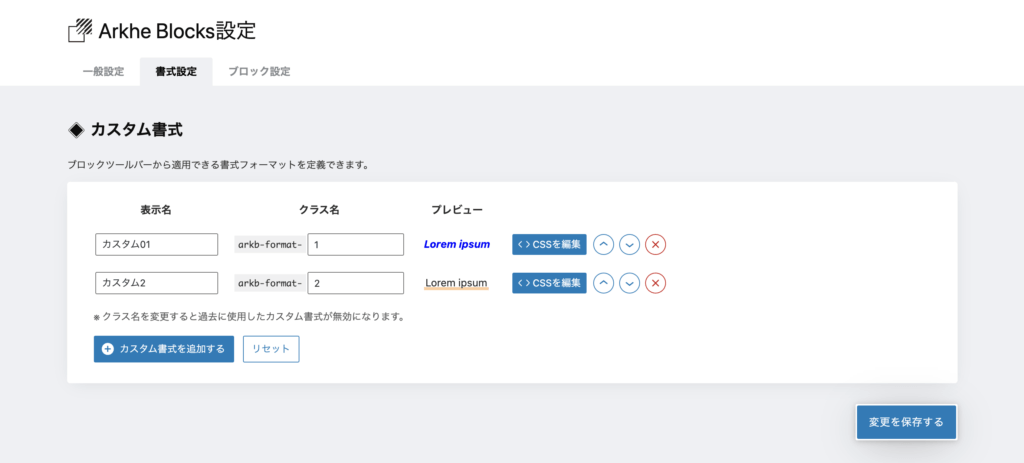Screen dimensions: 1024x463
Task: Add a new custom format with カスタム書式を追加する
Action: click(x=164, y=349)
